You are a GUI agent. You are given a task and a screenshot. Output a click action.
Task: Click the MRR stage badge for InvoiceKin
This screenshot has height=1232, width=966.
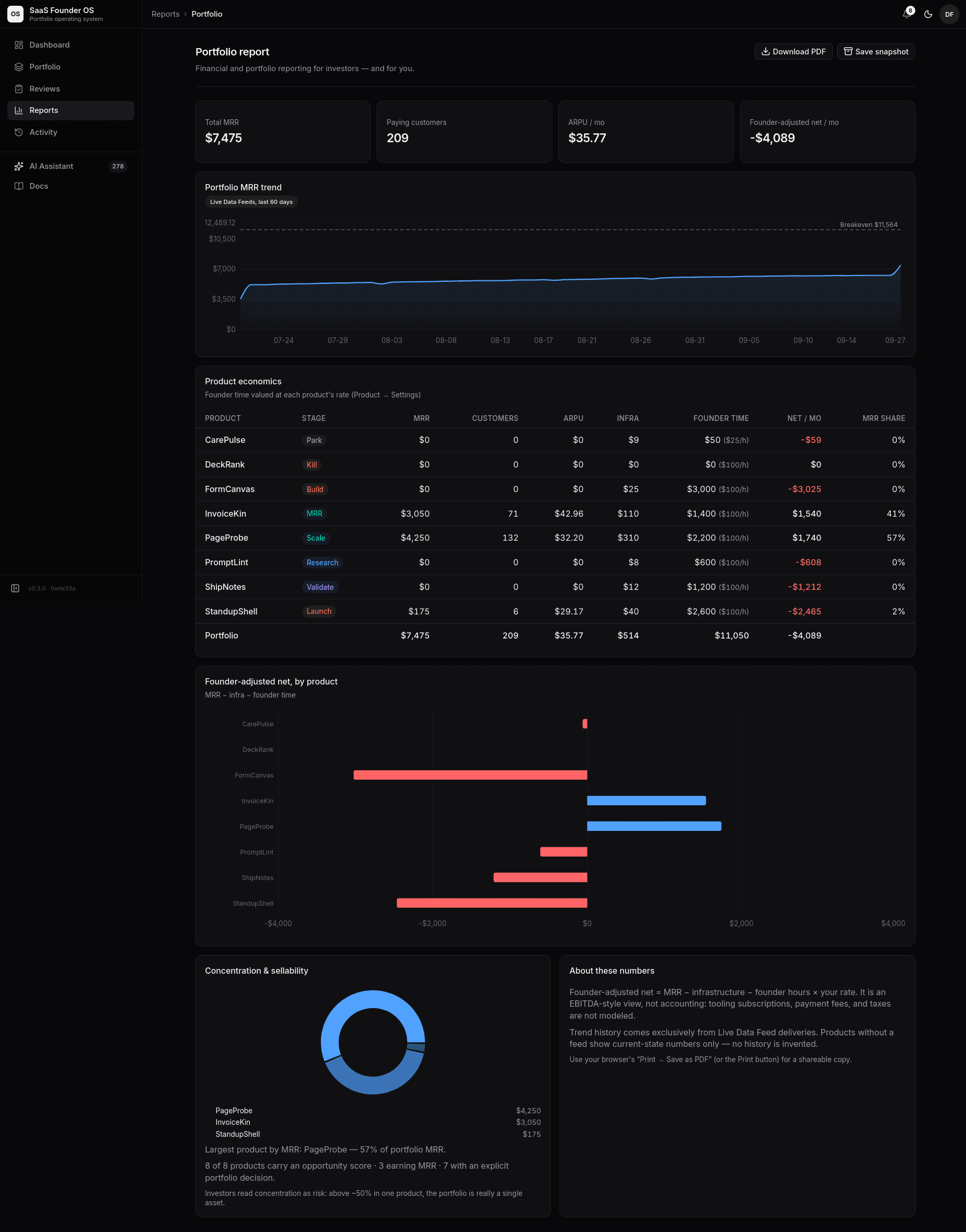(314, 514)
